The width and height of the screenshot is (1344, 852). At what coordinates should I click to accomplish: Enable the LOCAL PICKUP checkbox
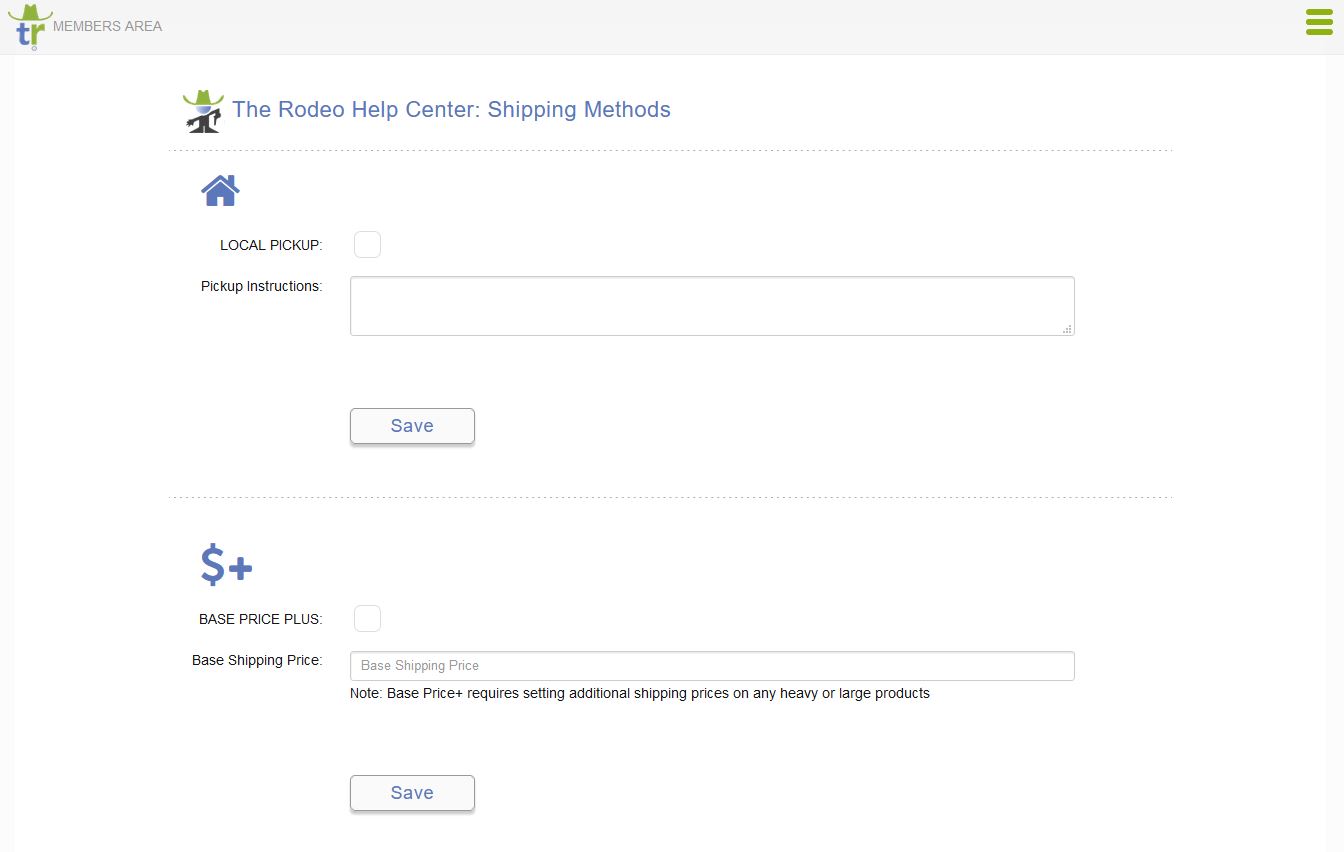368,245
